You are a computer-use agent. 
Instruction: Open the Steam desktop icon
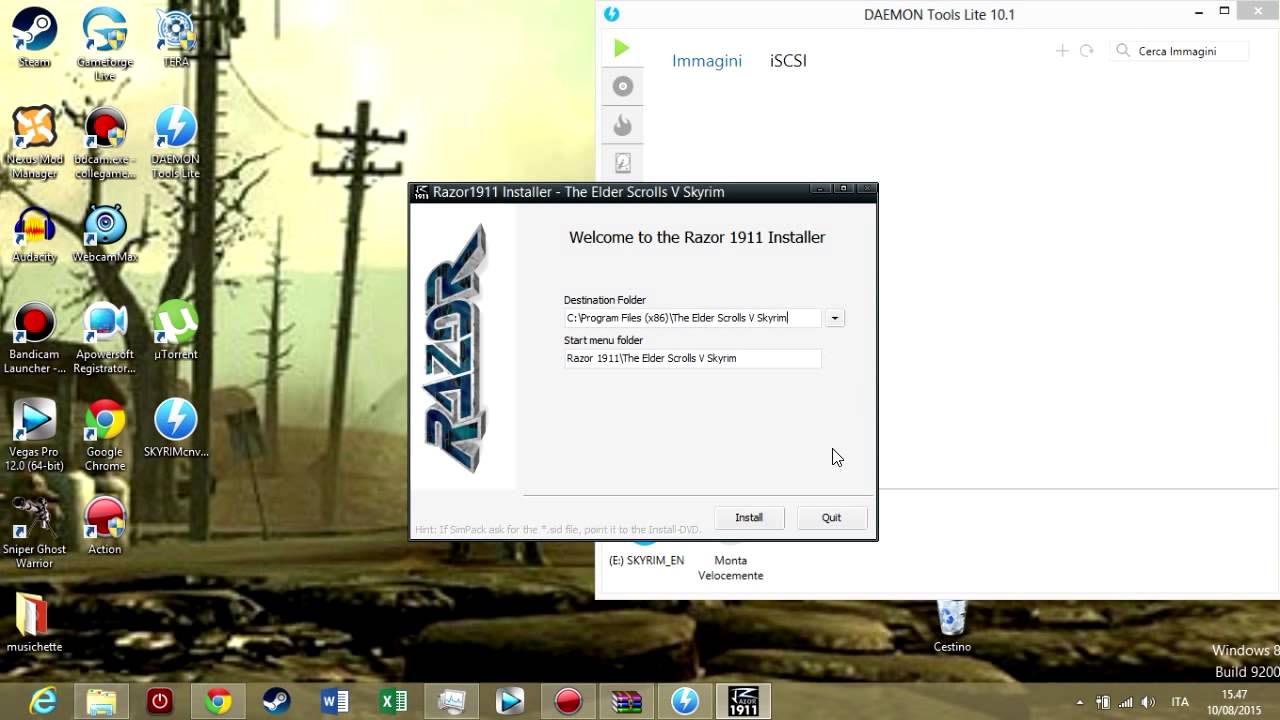[34, 38]
